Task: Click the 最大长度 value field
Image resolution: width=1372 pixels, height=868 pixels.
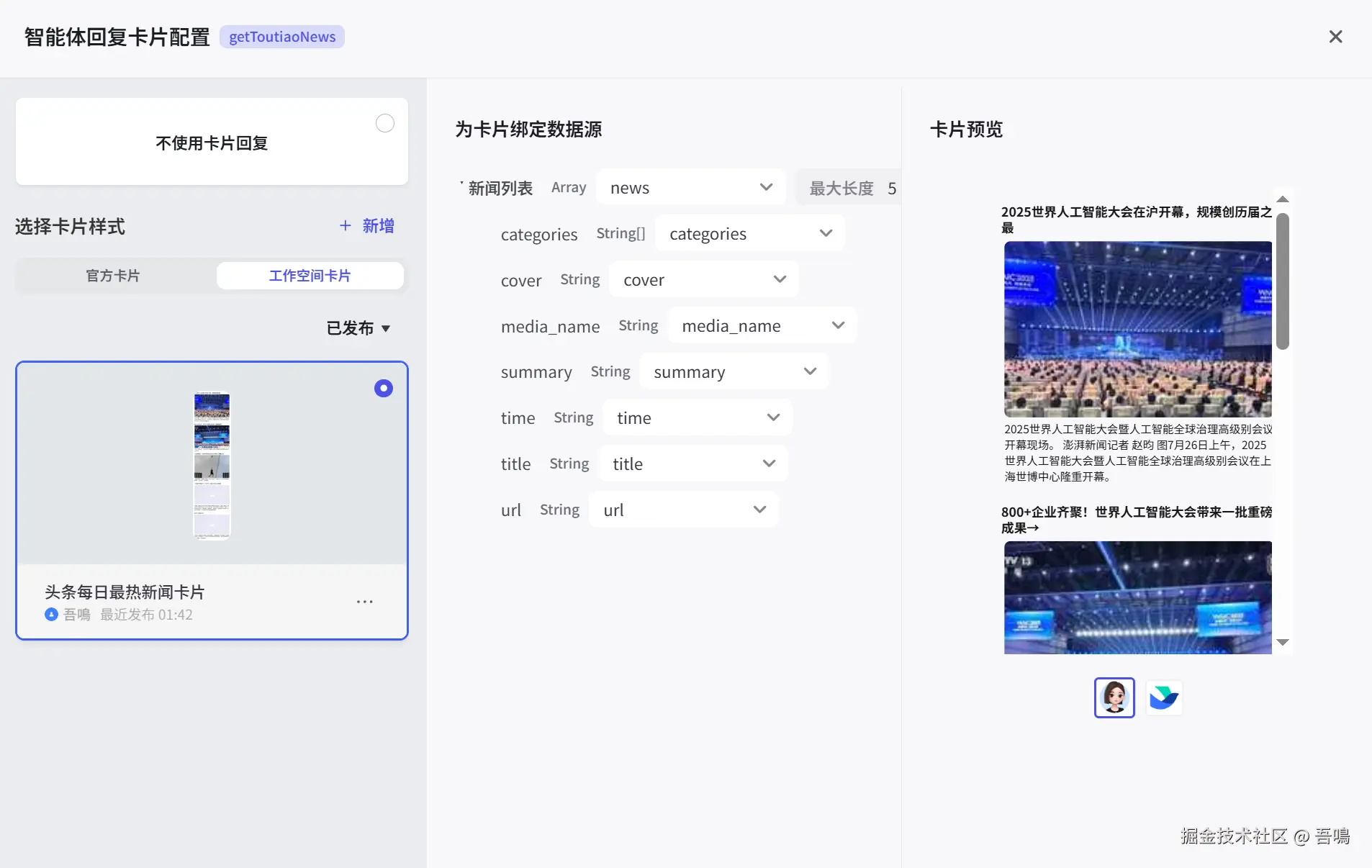Action: pyautogui.click(x=849, y=189)
